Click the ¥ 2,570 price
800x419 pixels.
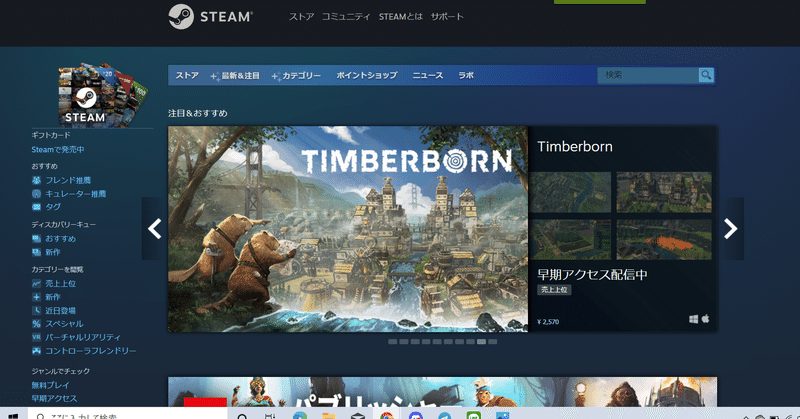coord(548,322)
